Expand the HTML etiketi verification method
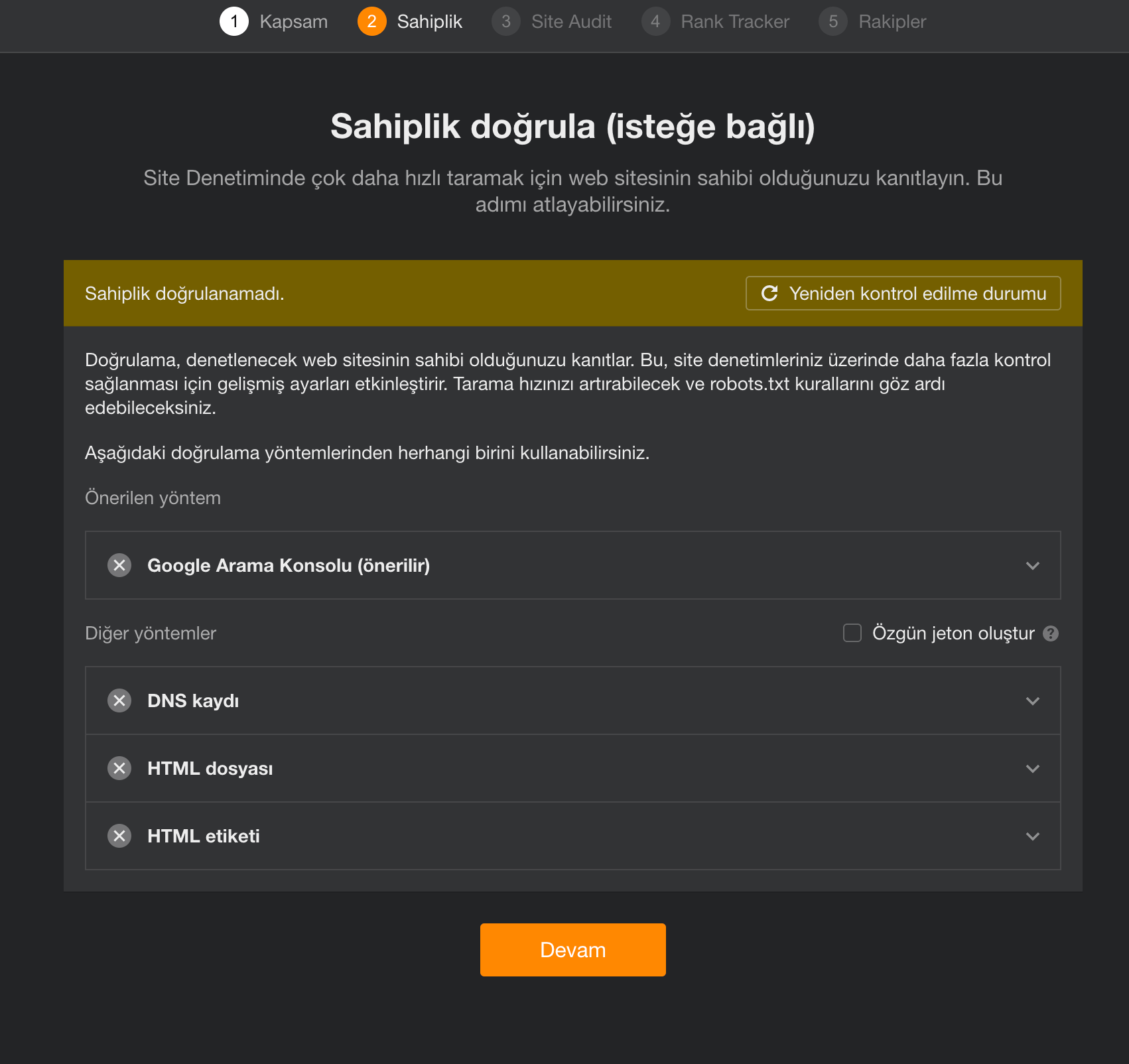 [x=1032, y=836]
